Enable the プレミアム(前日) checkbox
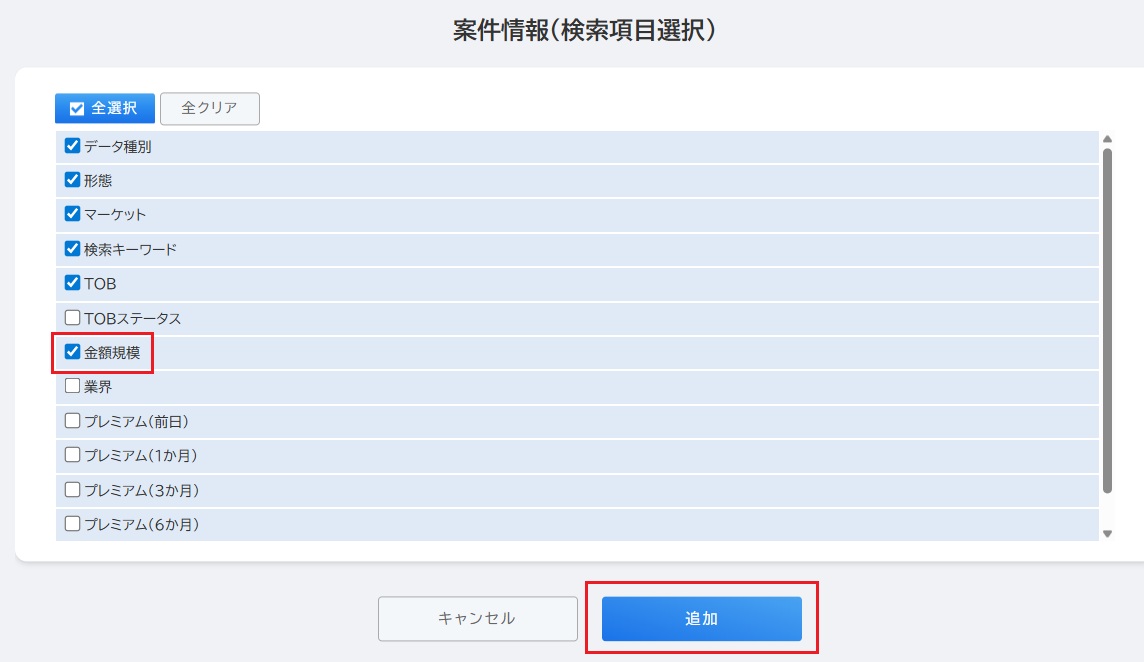The width and height of the screenshot is (1144, 662). [72, 421]
